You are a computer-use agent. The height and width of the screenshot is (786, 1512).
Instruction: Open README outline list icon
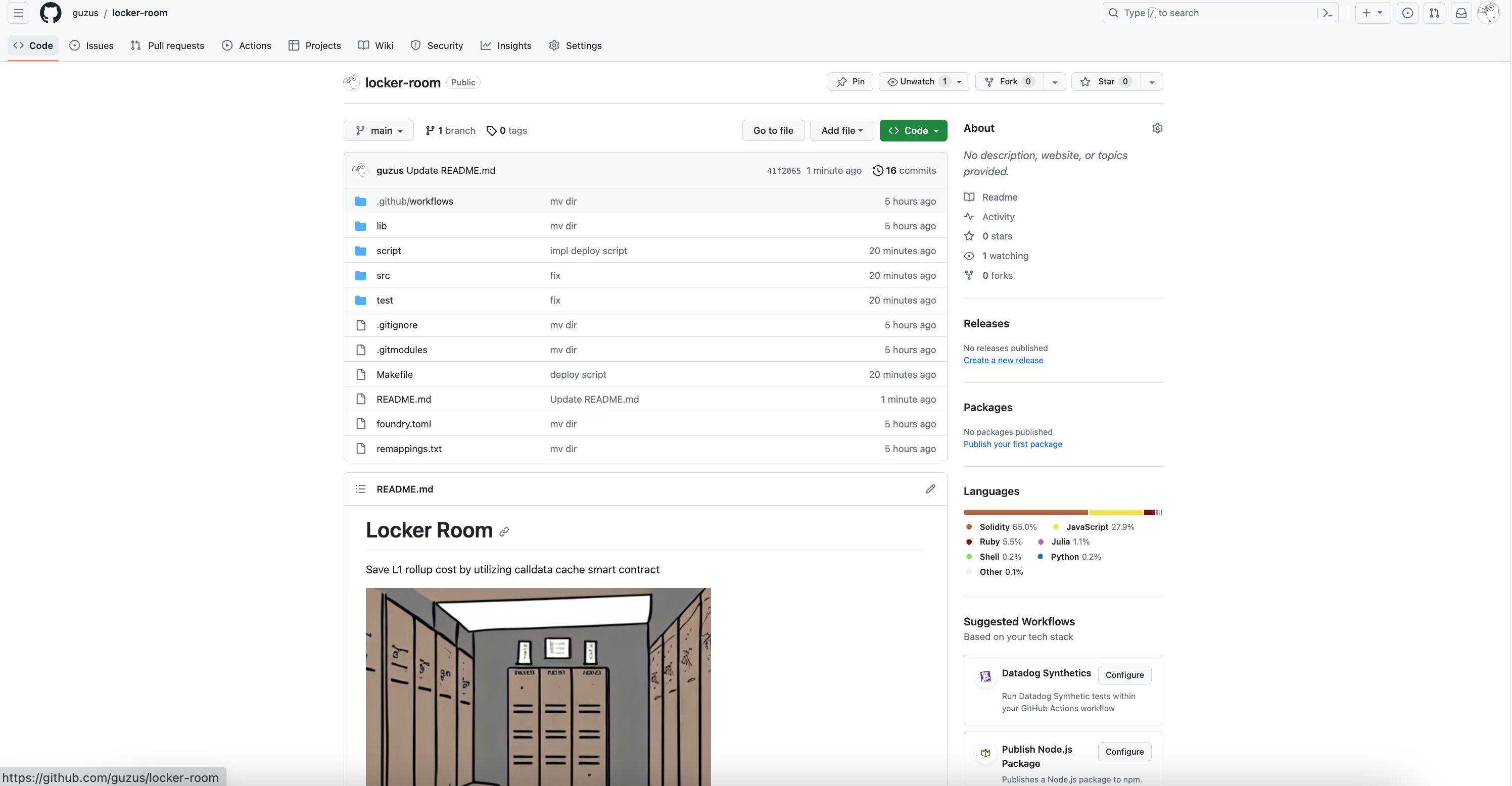(360, 488)
